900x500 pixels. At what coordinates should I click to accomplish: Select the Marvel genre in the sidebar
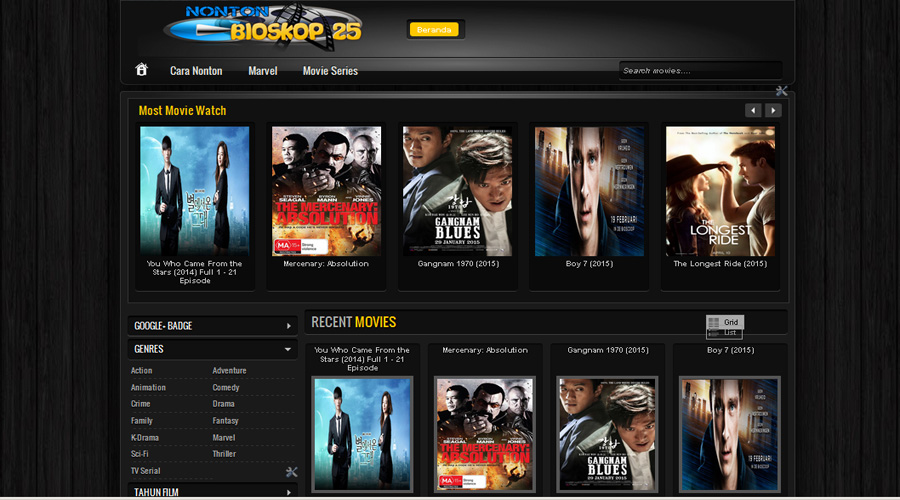(x=224, y=437)
